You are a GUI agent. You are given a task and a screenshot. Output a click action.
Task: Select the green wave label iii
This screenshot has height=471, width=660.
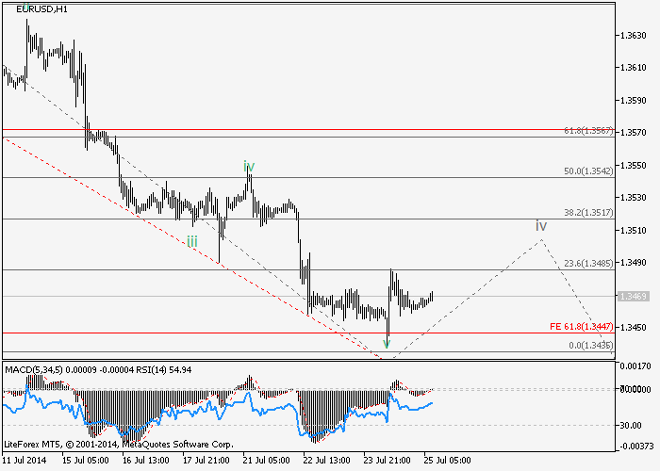pos(192,242)
